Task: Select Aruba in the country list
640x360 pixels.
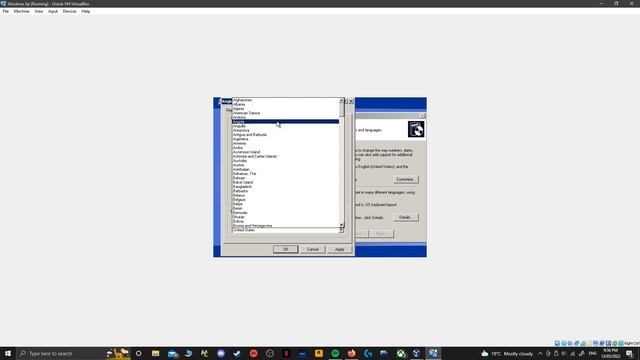Action: click(x=285, y=148)
